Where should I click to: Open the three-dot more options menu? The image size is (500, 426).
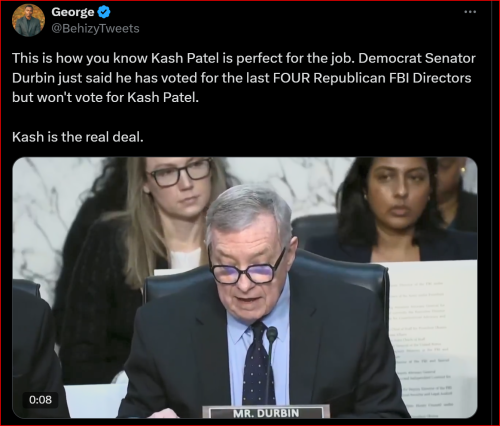(x=470, y=12)
